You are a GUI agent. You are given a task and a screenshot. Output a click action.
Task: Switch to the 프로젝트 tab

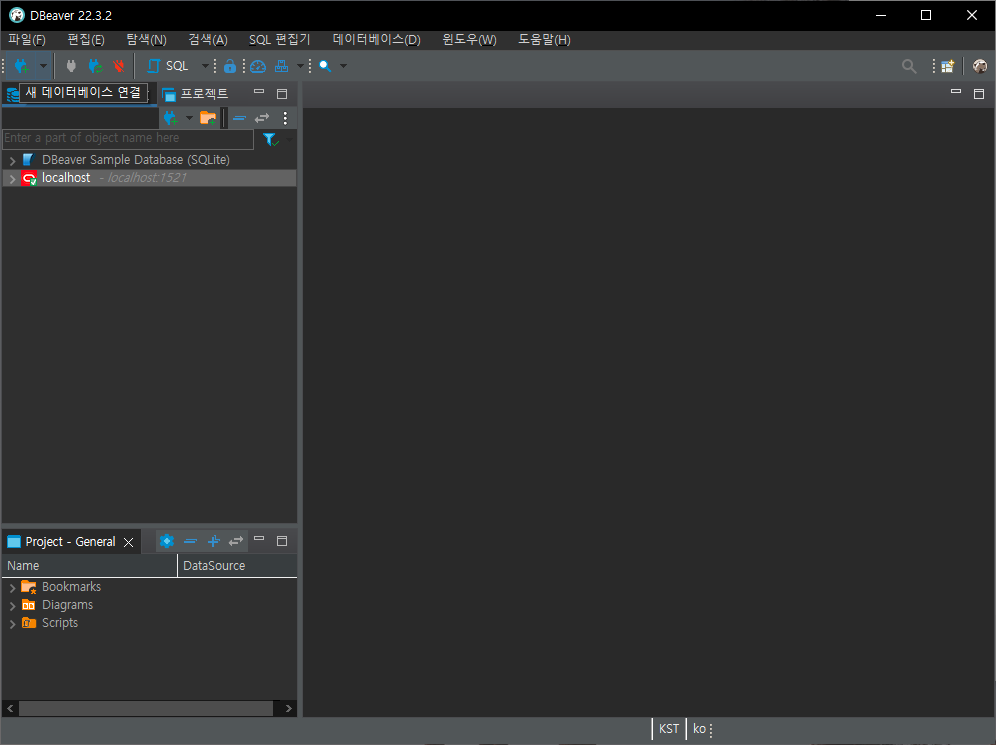click(x=195, y=94)
